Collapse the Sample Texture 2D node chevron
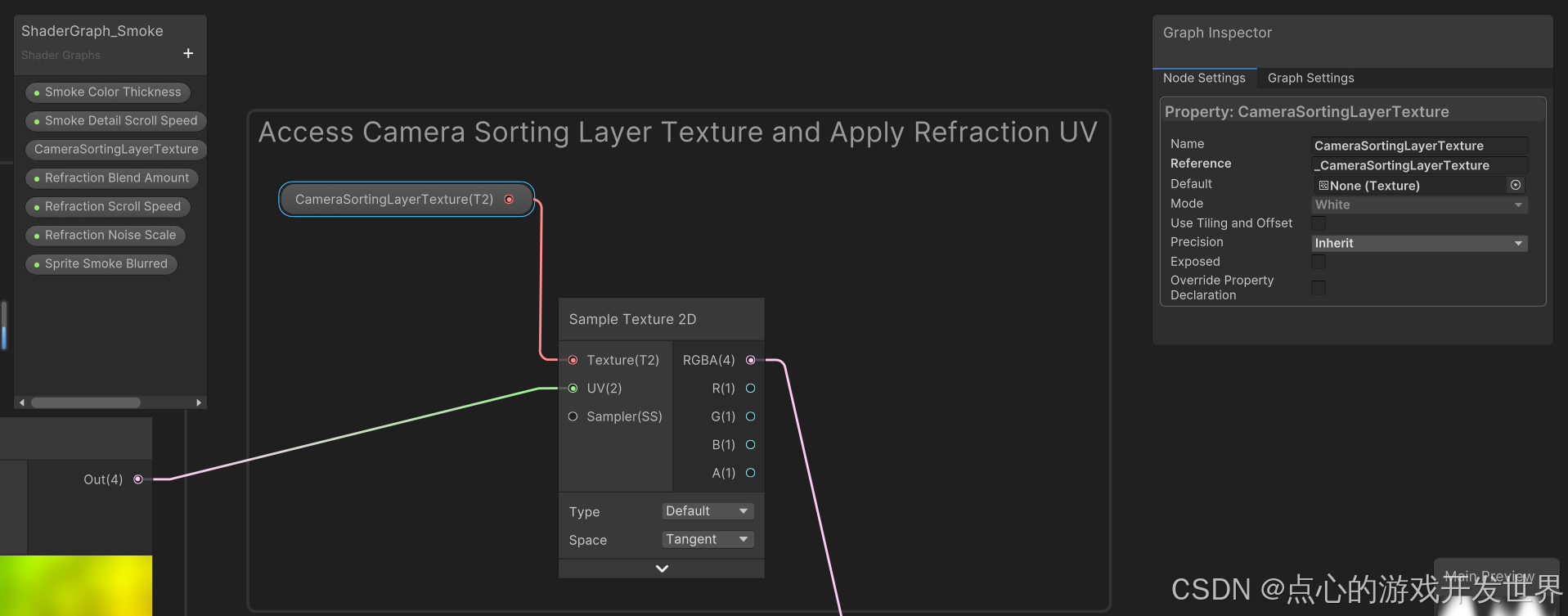1568x616 pixels. pyautogui.click(x=662, y=569)
